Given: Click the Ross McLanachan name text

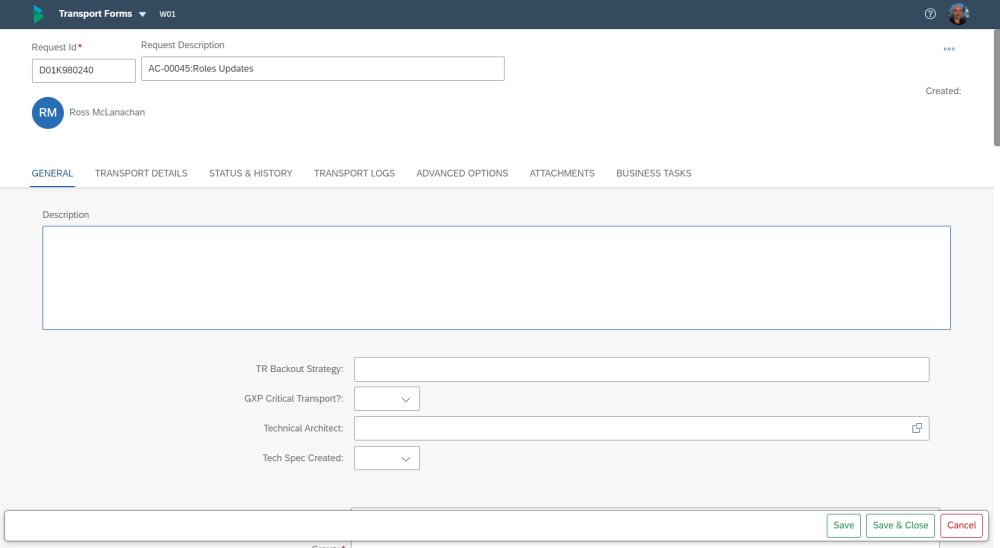Looking at the screenshot, I should coord(107,112).
